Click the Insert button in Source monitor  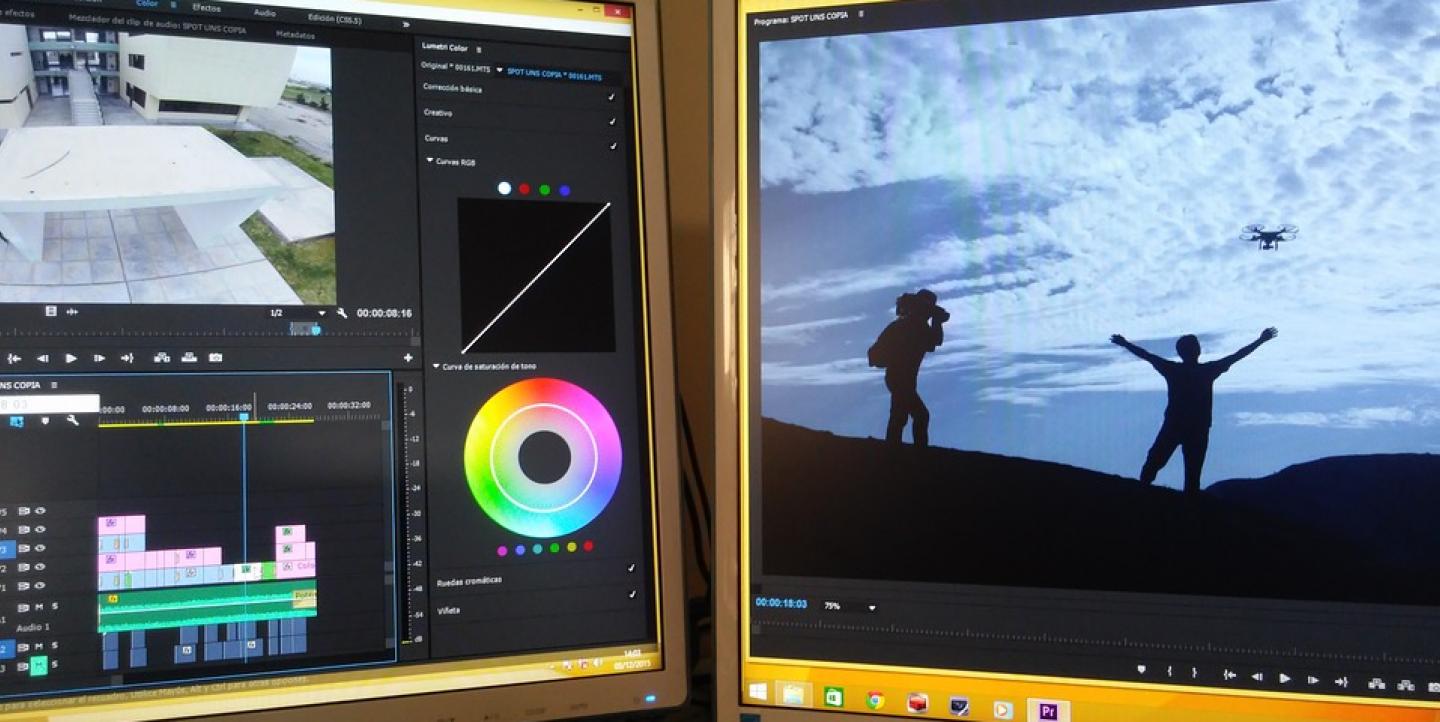161,358
